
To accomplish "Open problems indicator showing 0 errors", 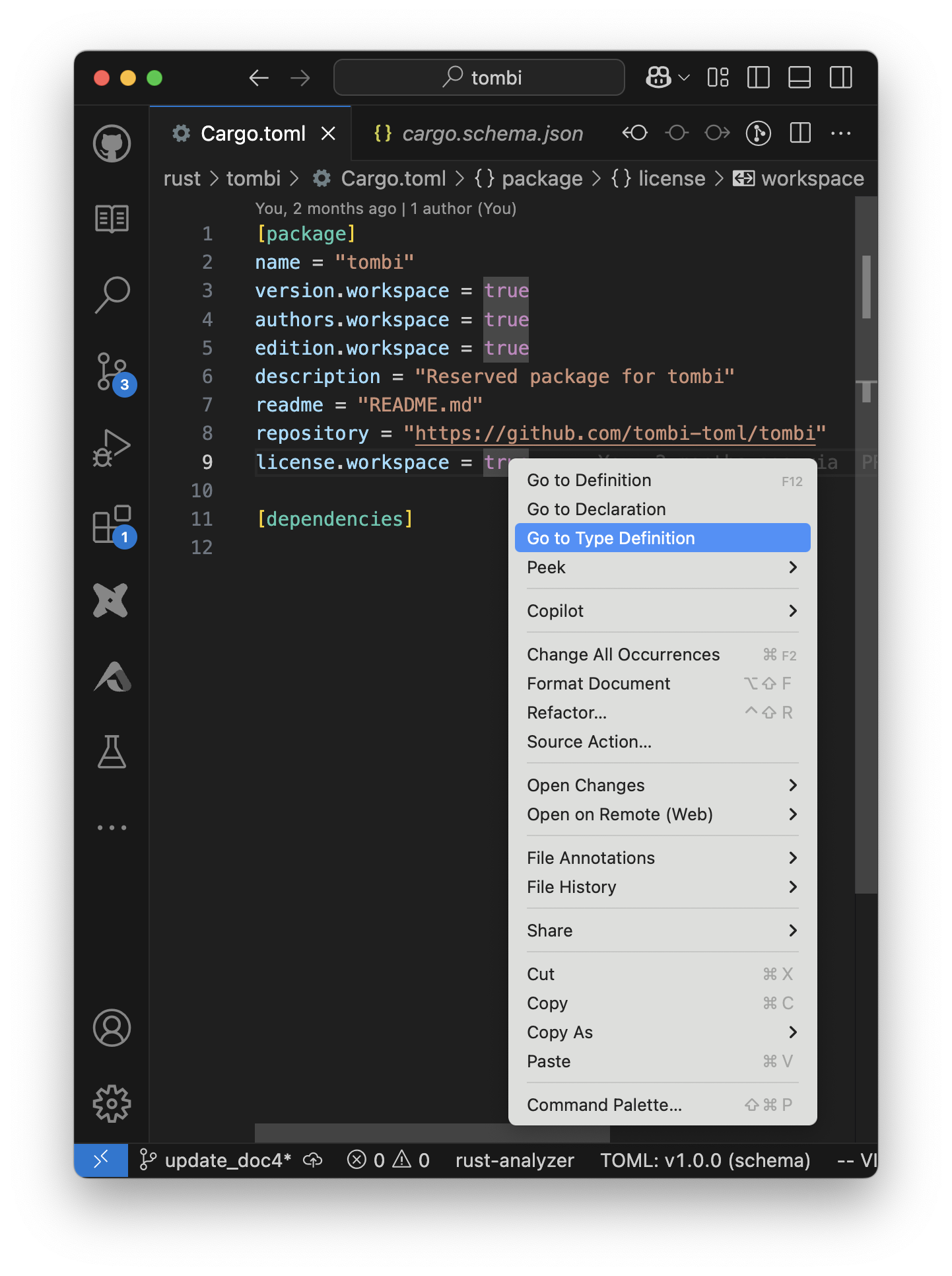I will coord(388,1160).
